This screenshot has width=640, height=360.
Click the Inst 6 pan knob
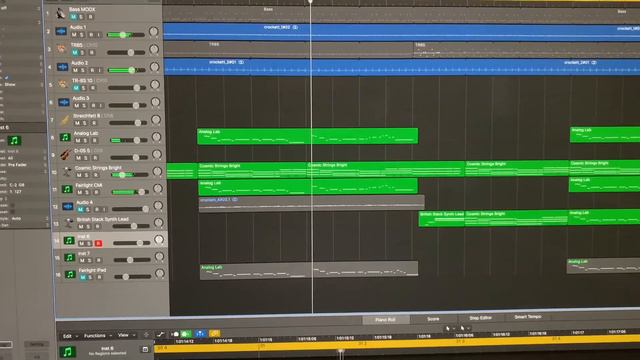(159, 240)
